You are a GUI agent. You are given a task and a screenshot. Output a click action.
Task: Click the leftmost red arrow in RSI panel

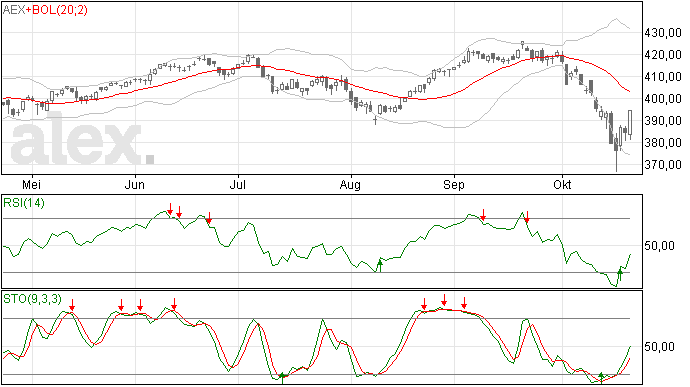pos(170,209)
